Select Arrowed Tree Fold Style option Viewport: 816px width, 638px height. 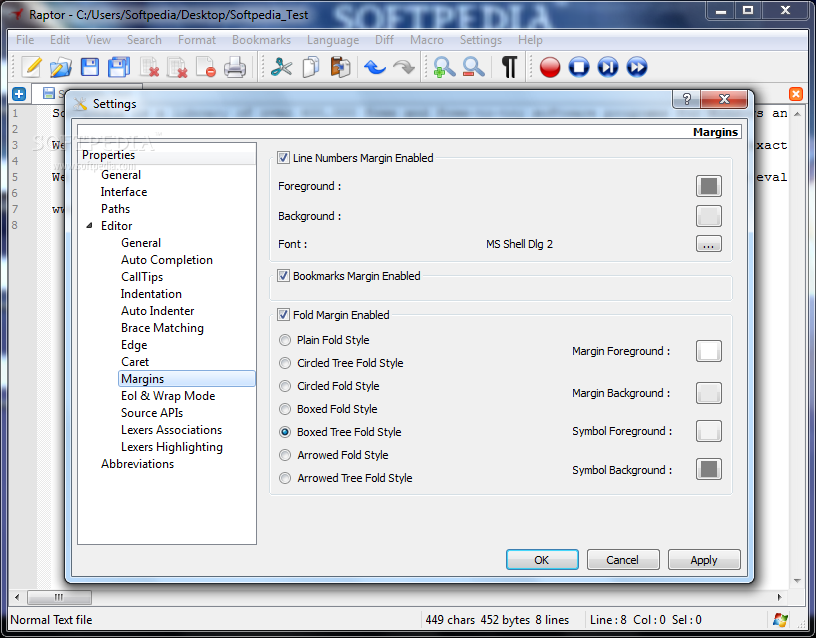pyautogui.click(x=285, y=478)
